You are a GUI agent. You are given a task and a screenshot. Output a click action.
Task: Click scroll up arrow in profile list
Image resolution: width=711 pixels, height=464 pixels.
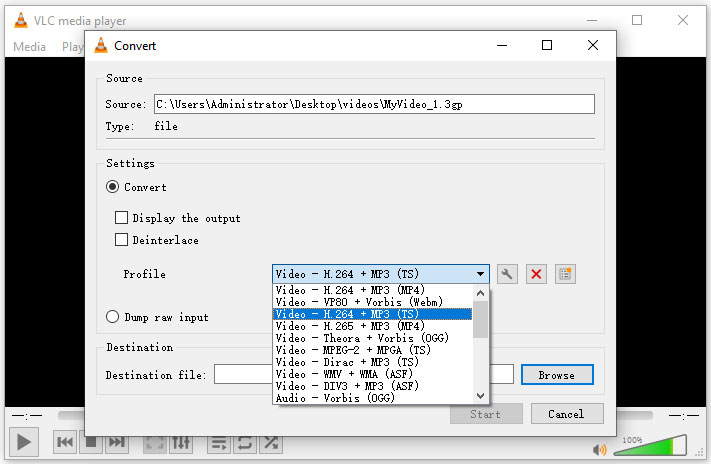coord(480,293)
